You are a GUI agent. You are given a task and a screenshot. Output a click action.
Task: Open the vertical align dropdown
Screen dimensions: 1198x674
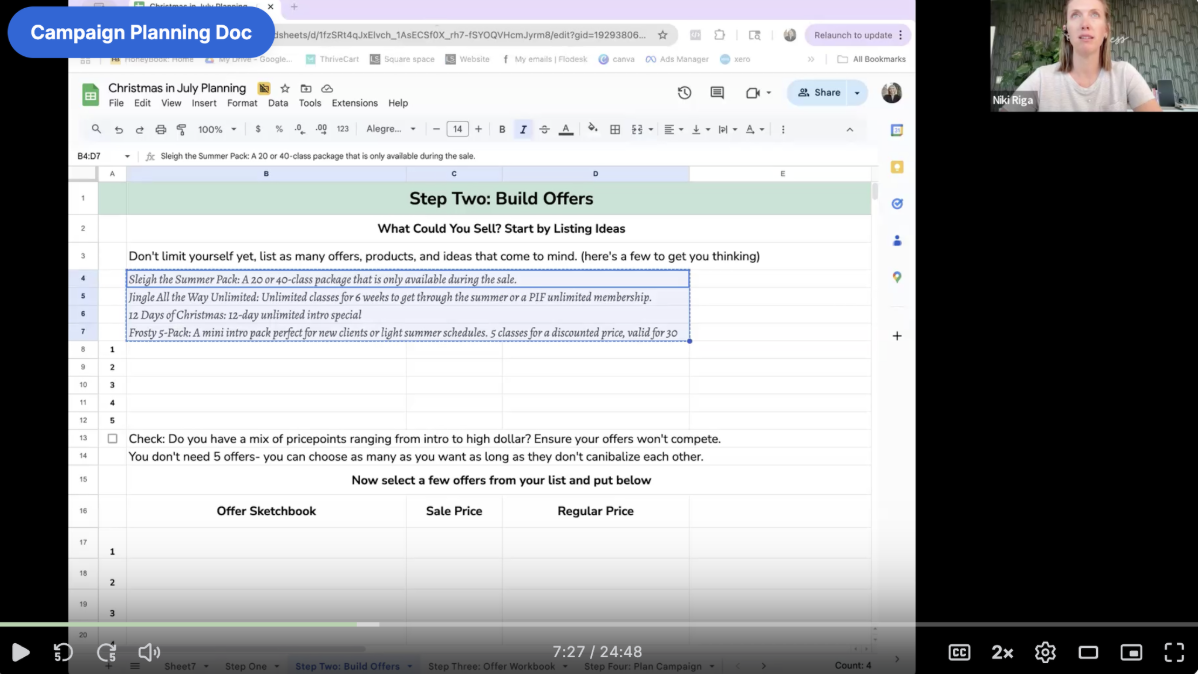[x=700, y=130]
